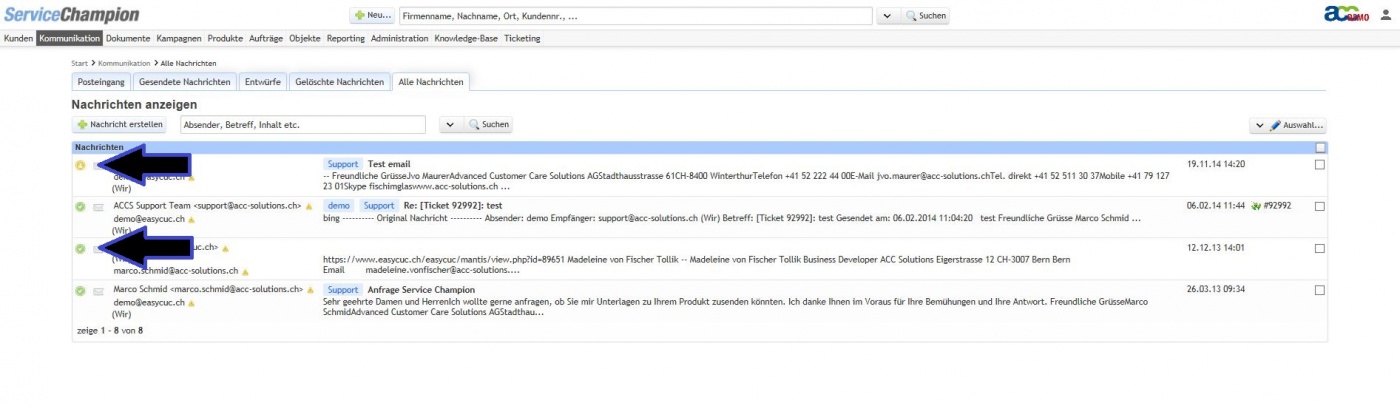Click Support tag on Test email
Screen dimensions: 1400x406
tap(343, 164)
